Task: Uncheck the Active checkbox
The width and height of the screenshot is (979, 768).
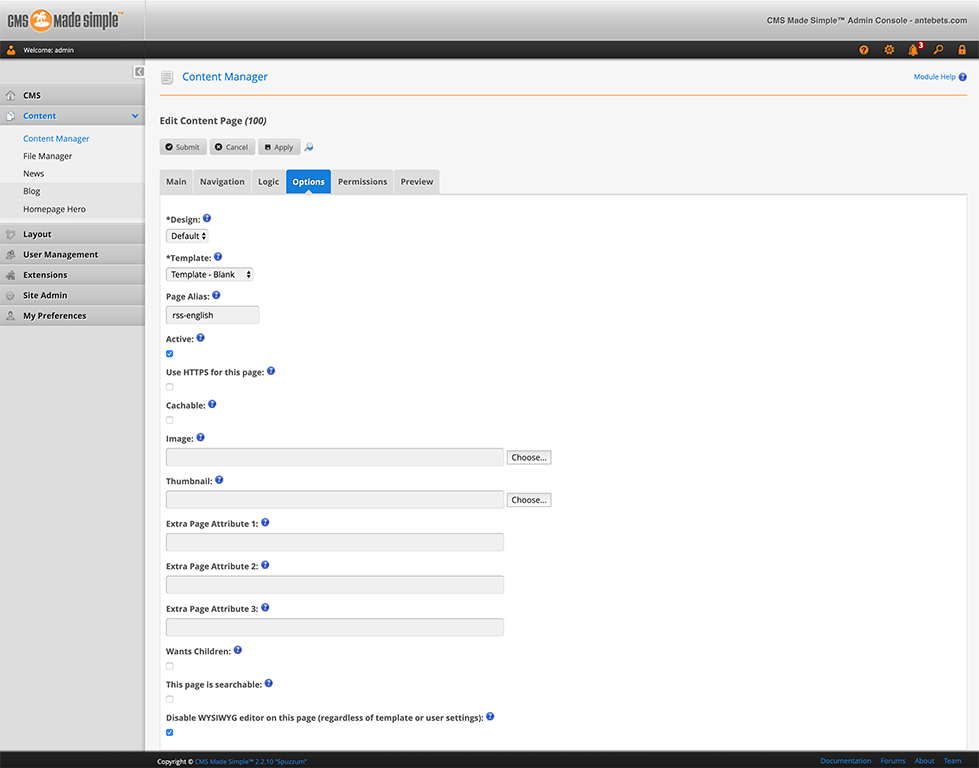Action: 170,354
